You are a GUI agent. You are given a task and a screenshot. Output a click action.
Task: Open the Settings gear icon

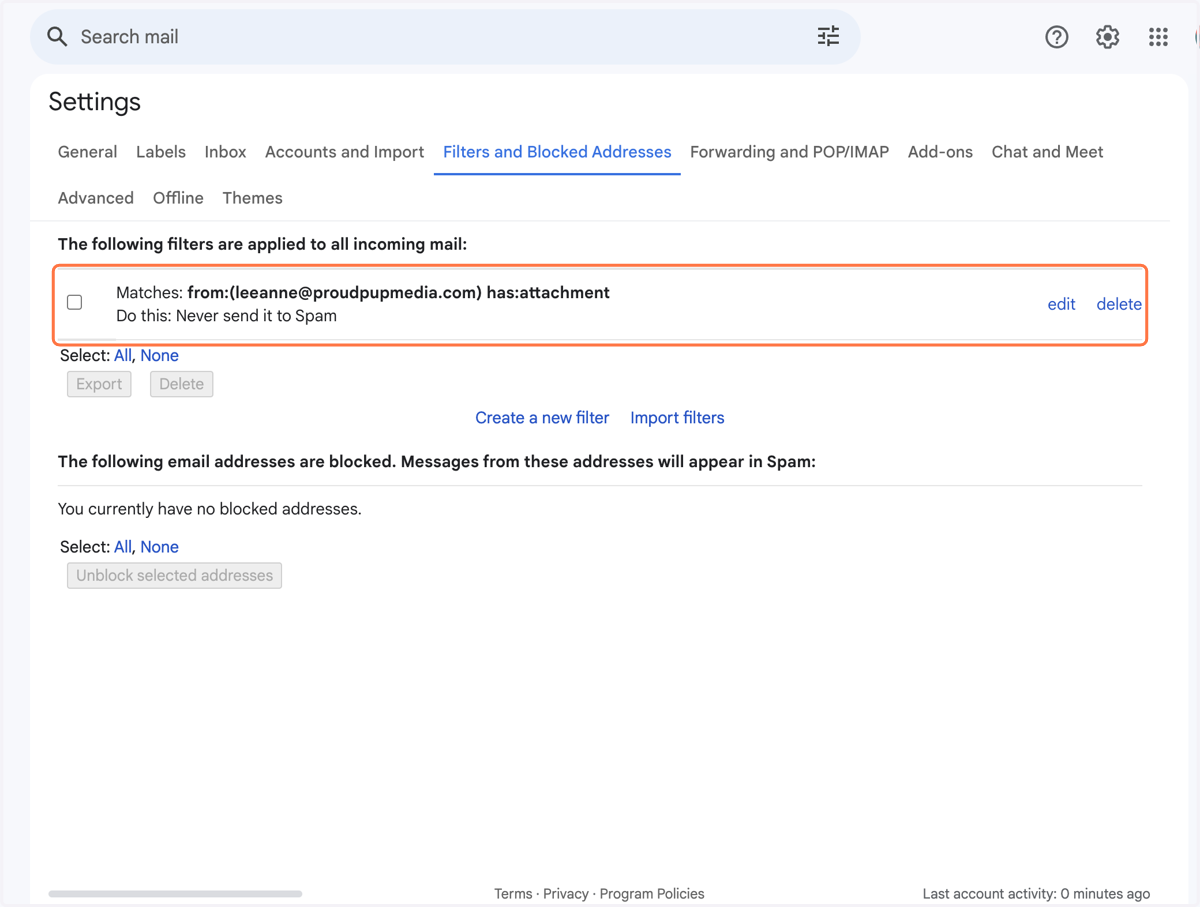pyautogui.click(x=1107, y=37)
